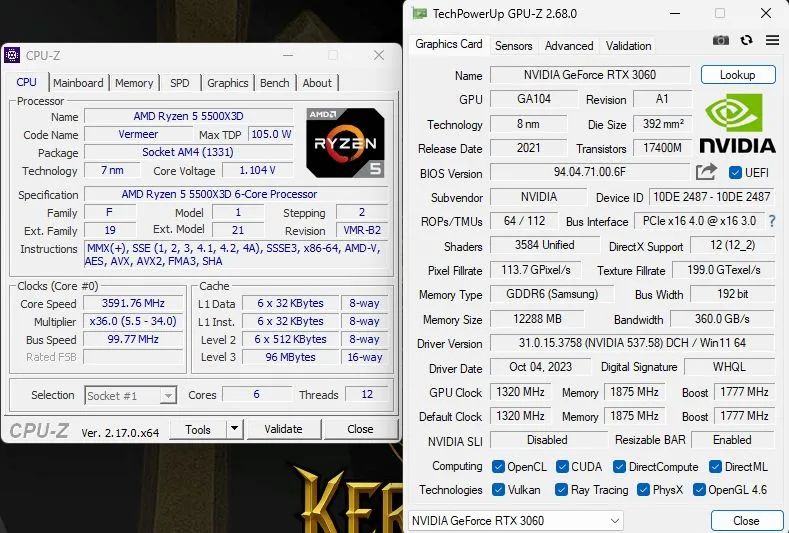Click the NVIDIA logo in GPU-Z
The width and height of the screenshot is (789, 533).
(x=737, y=124)
